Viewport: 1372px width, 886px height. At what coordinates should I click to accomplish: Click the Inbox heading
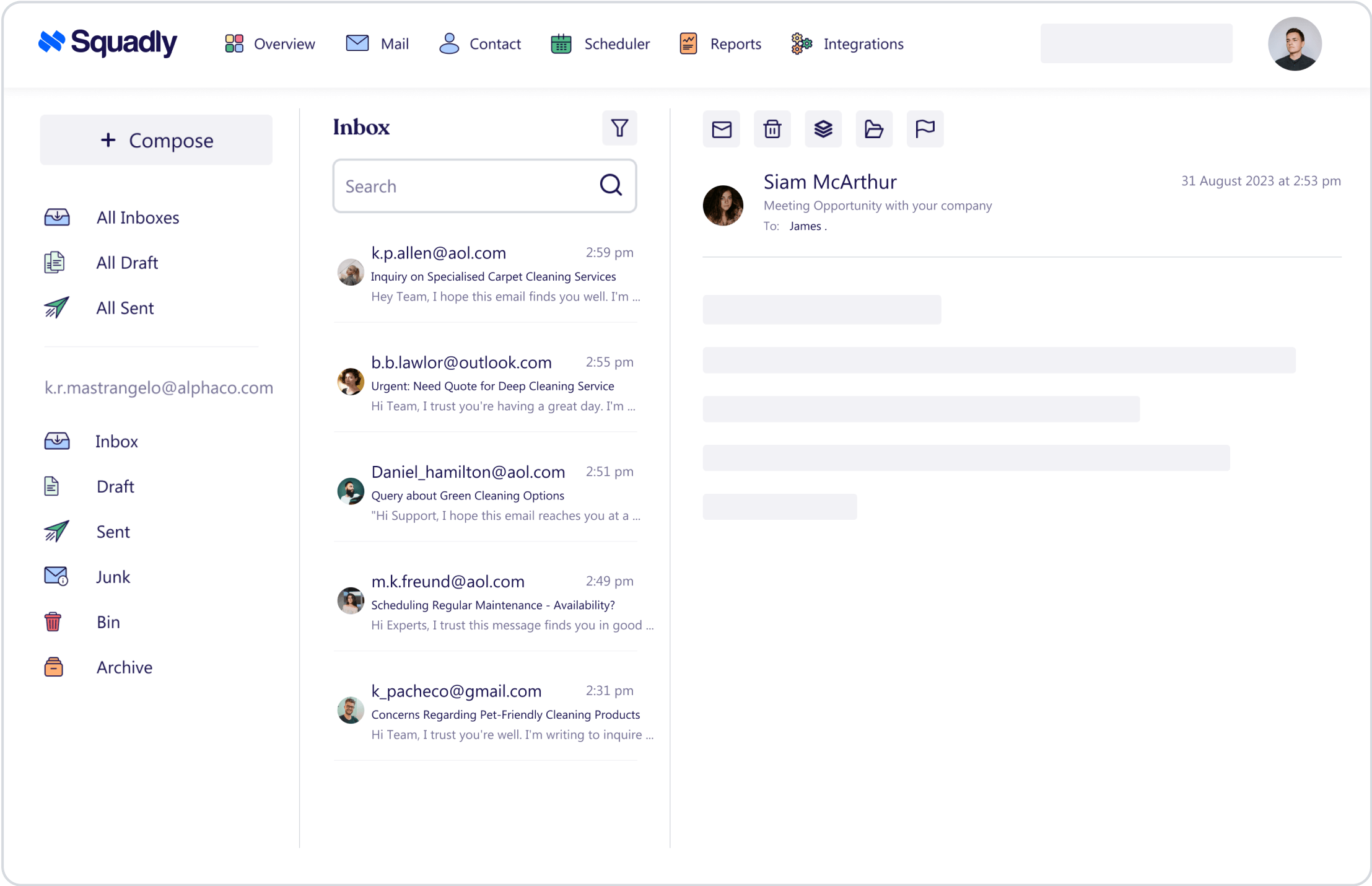[361, 127]
